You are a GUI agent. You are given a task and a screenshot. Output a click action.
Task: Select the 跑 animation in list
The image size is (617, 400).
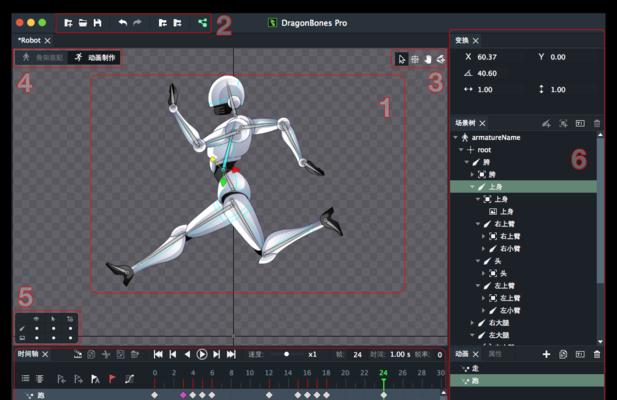(527, 381)
